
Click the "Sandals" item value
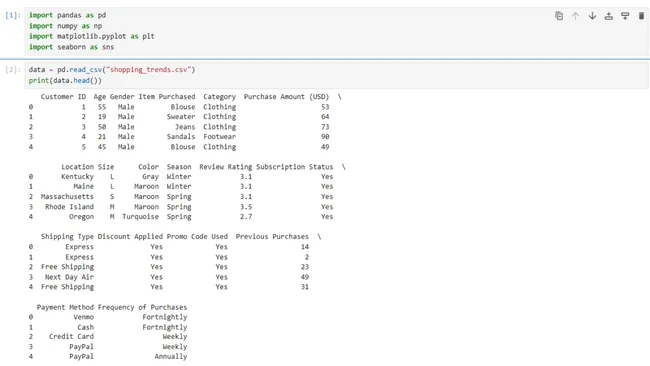tap(181, 137)
